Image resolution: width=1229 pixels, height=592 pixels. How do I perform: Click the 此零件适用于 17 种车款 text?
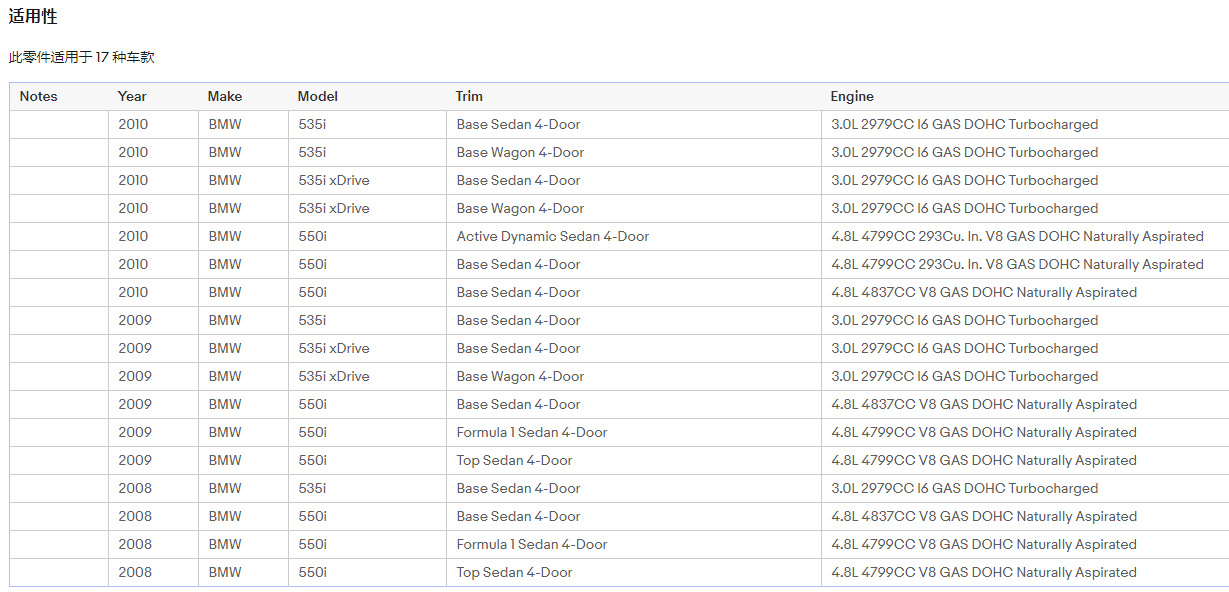coord(82,58)
